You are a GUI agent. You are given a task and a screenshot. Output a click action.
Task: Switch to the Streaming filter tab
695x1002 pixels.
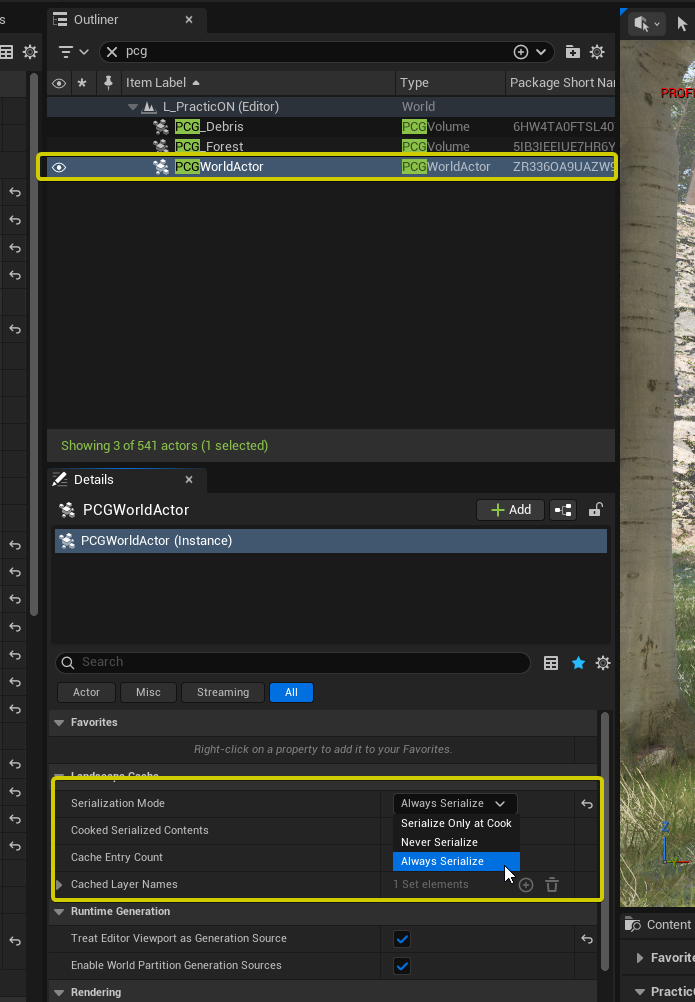(x=223, y=692)
